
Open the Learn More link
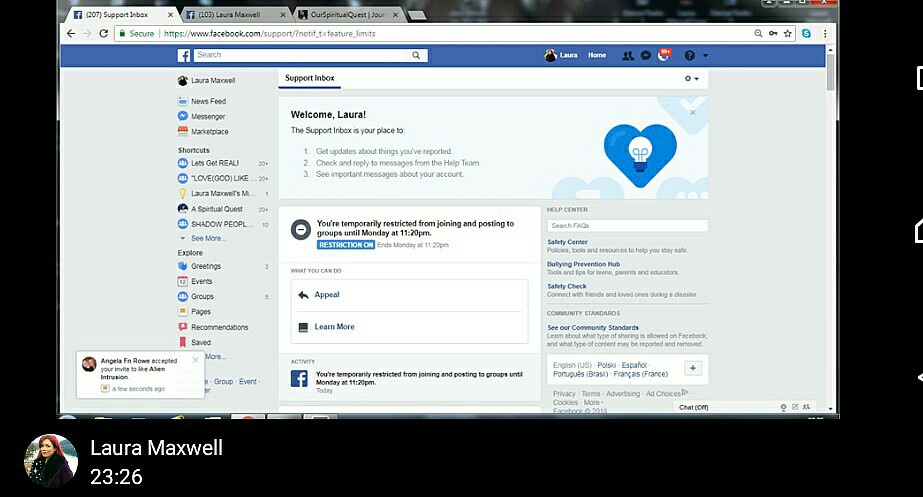click(x=334, y=327)
